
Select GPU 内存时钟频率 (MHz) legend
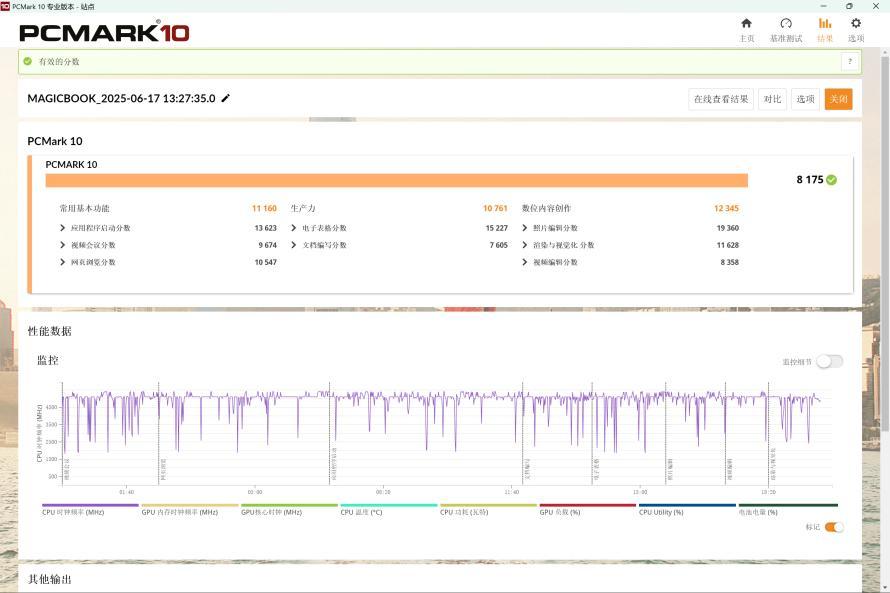point(190,509)
